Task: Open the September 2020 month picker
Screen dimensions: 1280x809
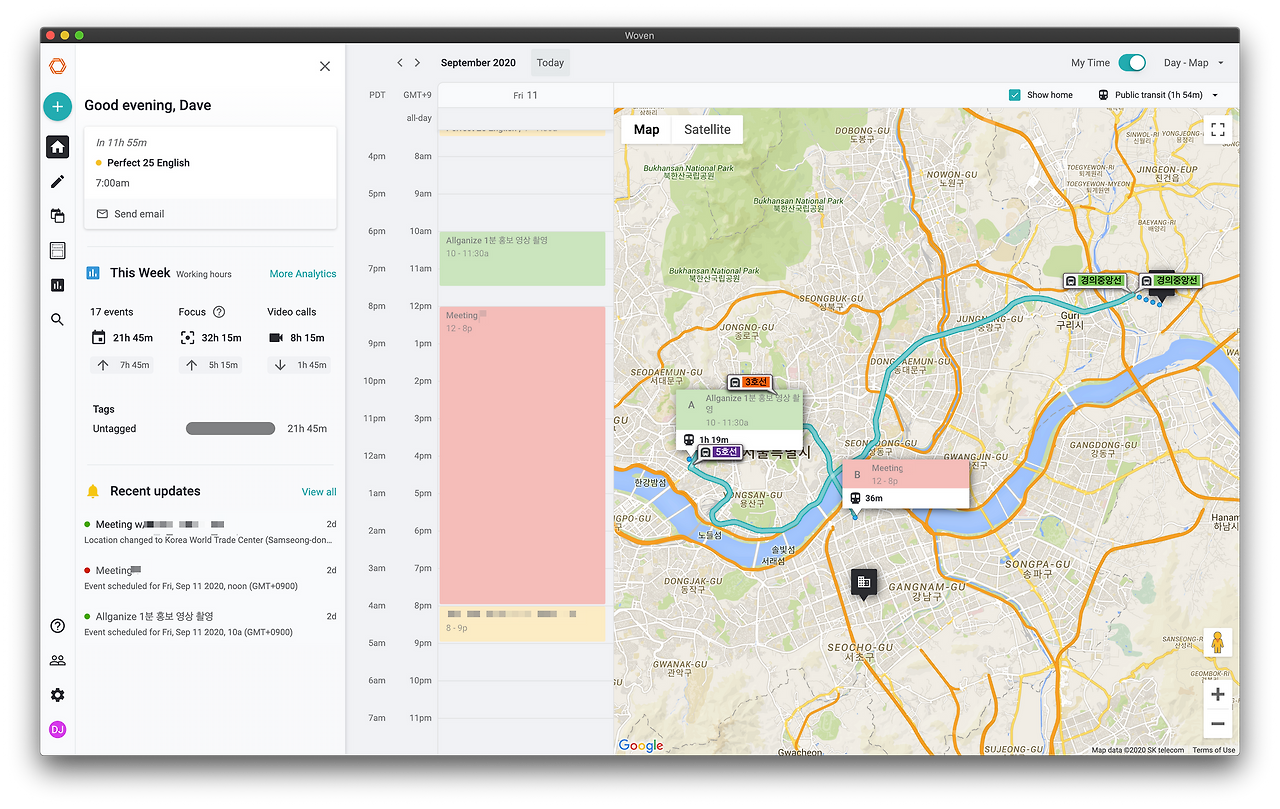Action: pos(478,63)
